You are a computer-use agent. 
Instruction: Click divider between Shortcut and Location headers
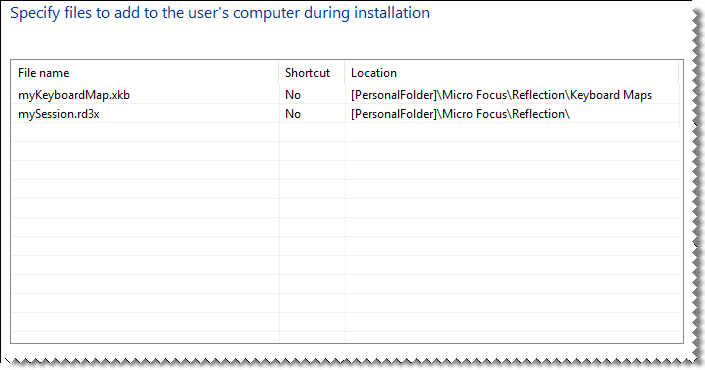coord(345,73)
